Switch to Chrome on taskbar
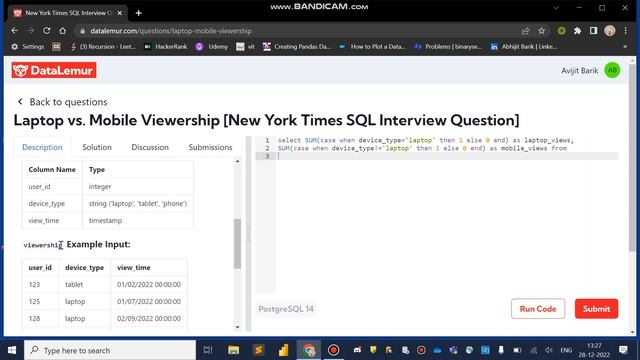 (x=309, y=350)
